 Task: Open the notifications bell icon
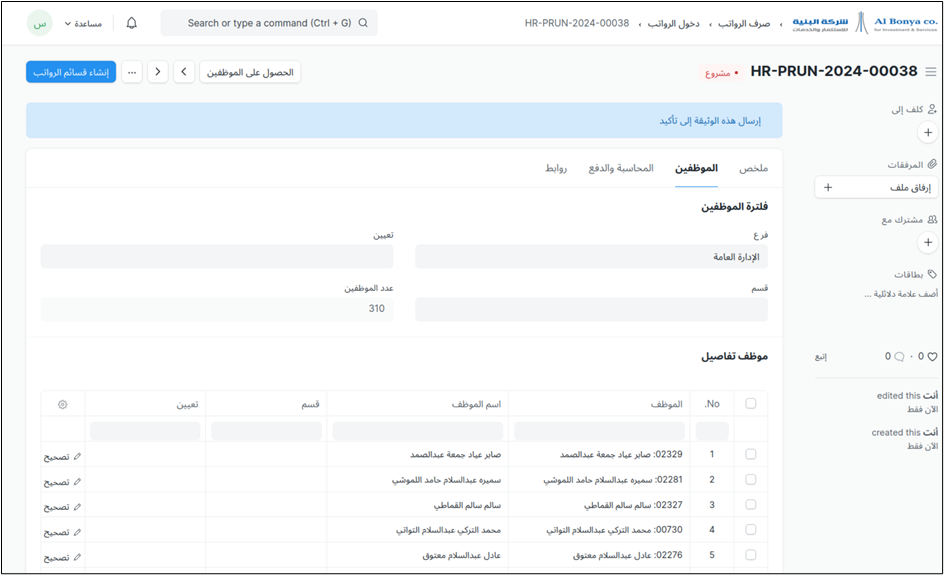tap(132, 23)
